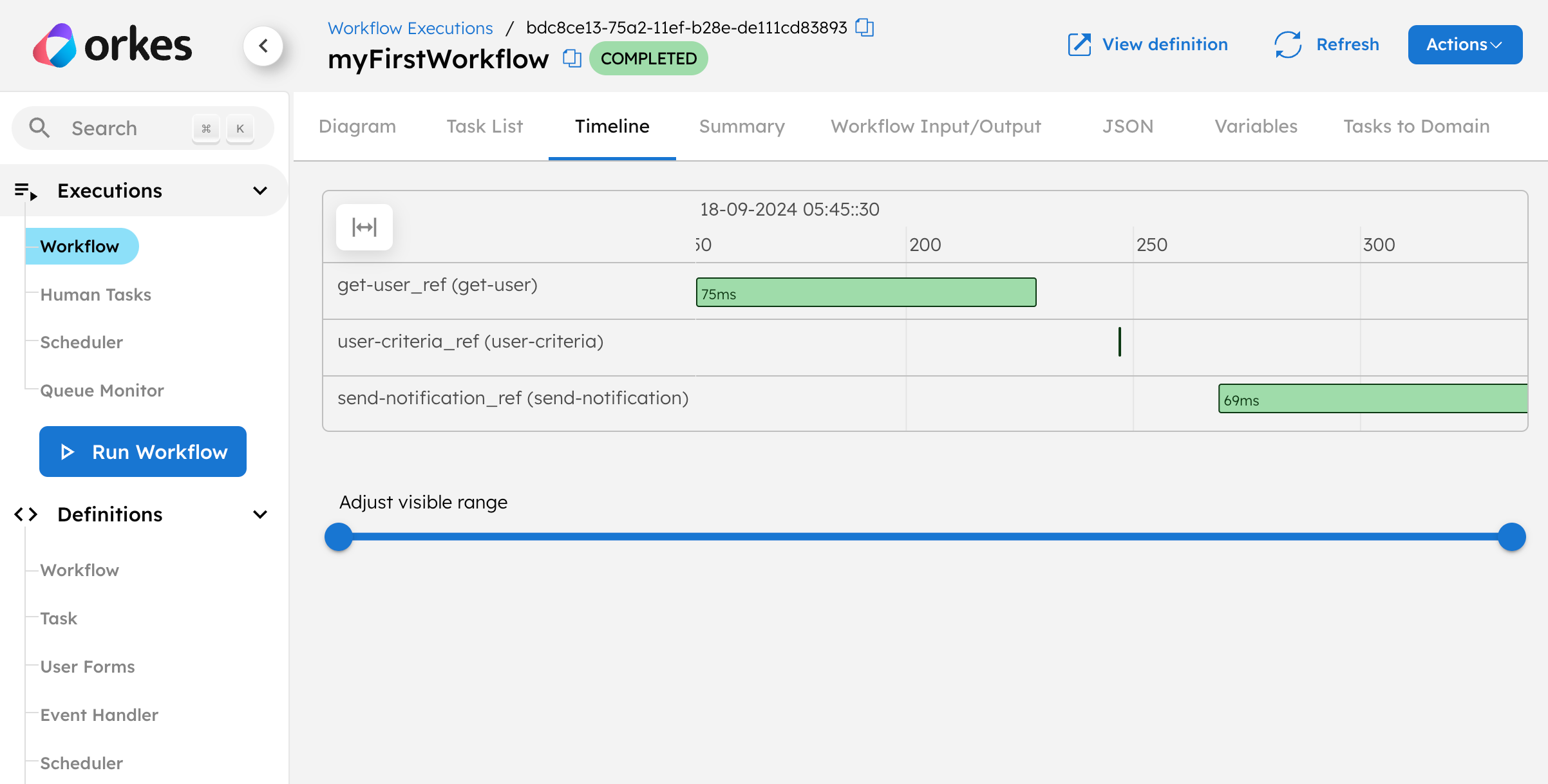The width and height of the screenshot is (1548, 784).
Task: Click the Refresh button text
Action: pos(1348,44)
